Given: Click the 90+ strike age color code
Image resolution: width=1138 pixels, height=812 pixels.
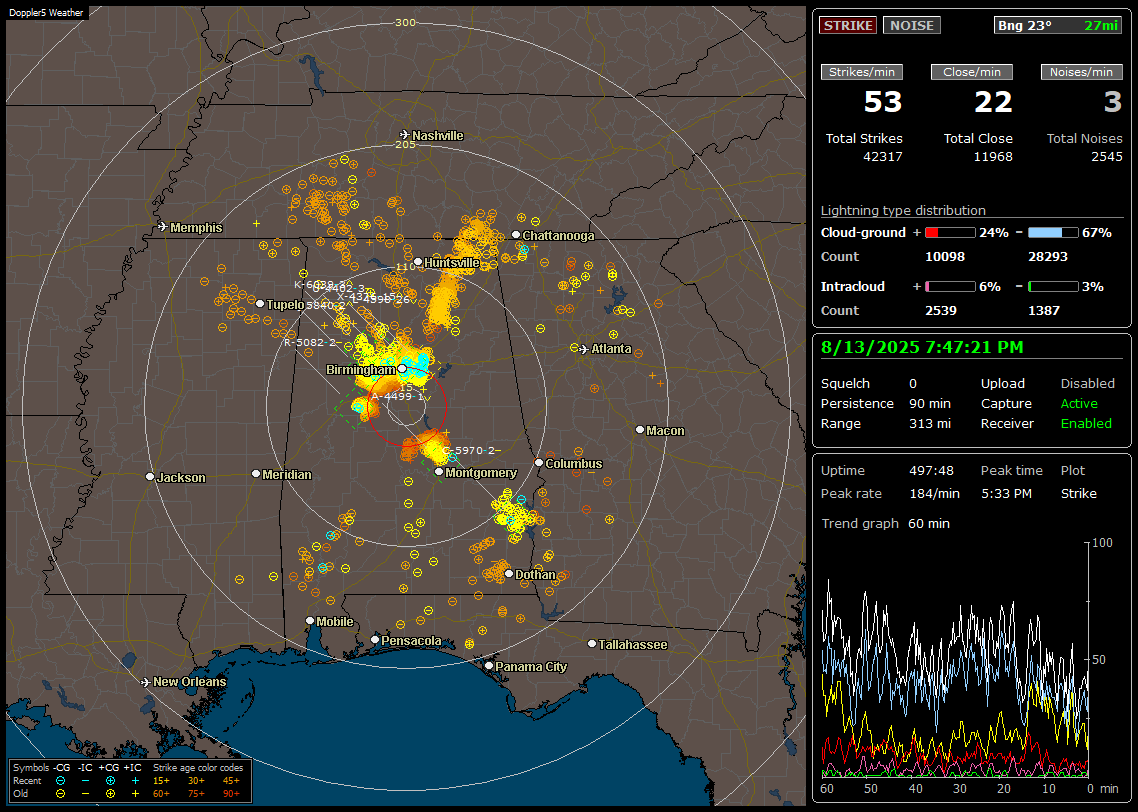Looking at the screenshot, I should pyautogui.click(x=232, y=794).
